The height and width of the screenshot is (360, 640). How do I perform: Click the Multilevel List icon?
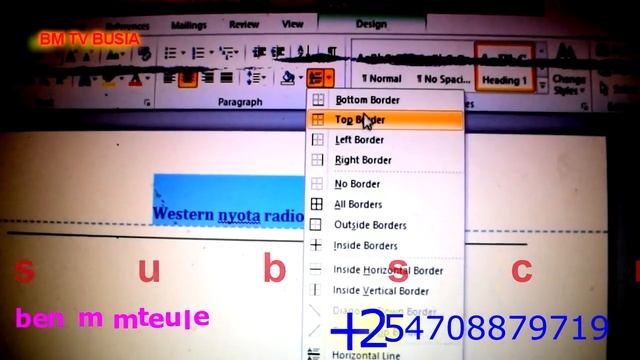click(x=227, y=53)
